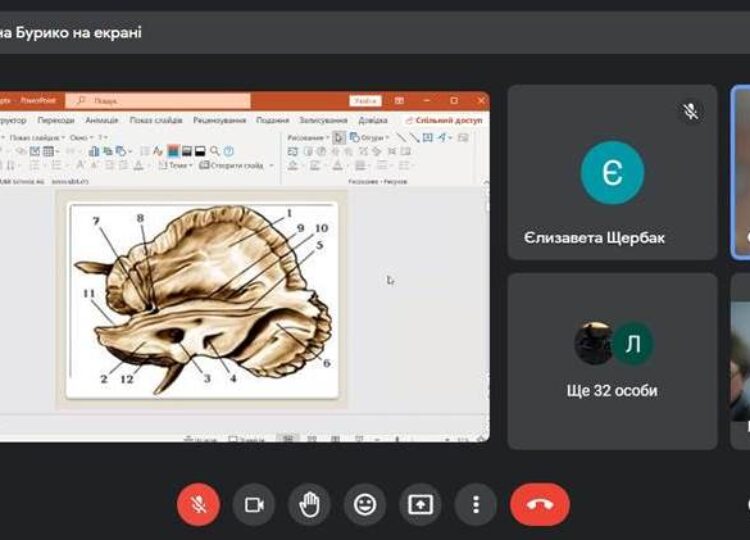Screen dimensions: 750x540
Task: Open the Рецензування ribbon tab
Action: pyautogui.click(x=219, y=121)
